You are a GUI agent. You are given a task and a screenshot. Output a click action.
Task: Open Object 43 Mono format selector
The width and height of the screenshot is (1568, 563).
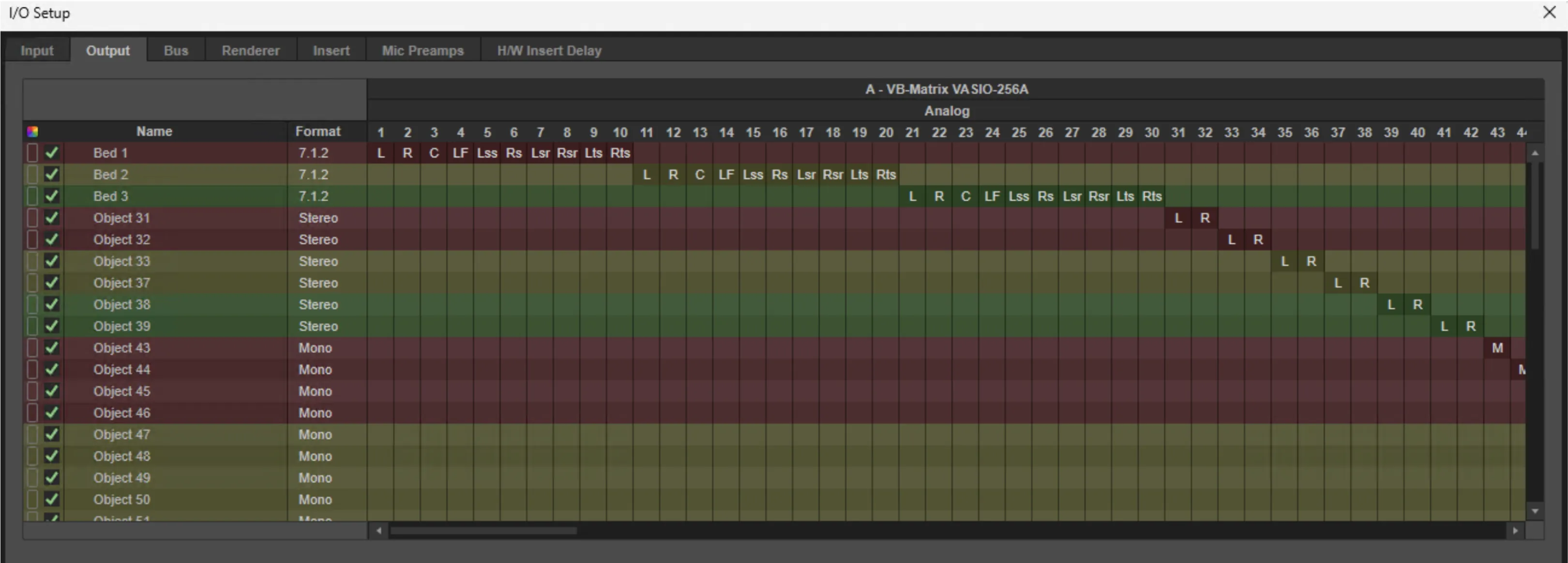tap(328, 348)
